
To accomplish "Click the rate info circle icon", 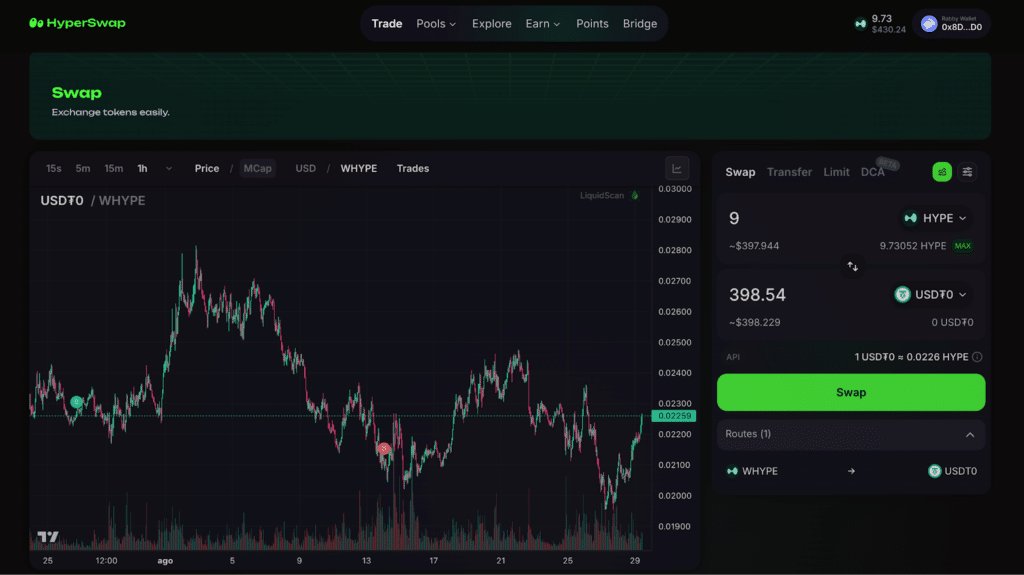I will pos(977,357).
